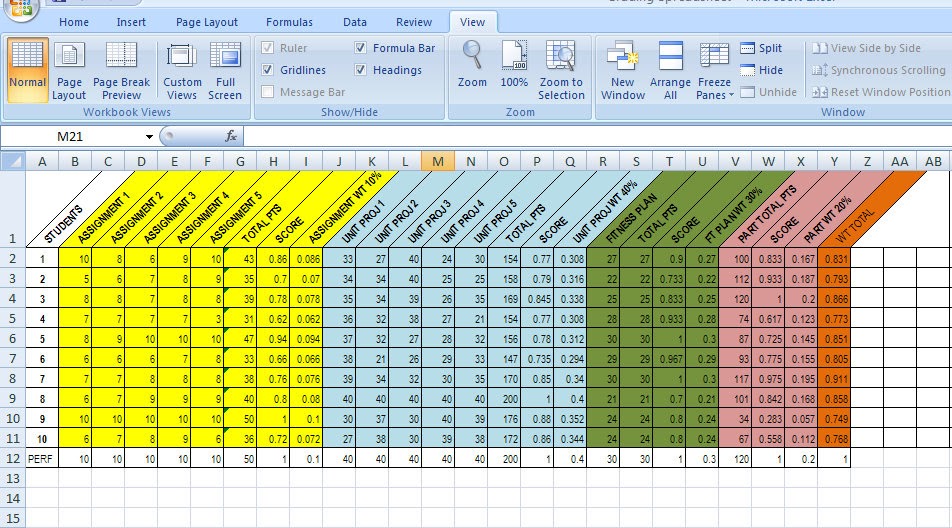952x528 pixels.
Task: Select column M header
Action: pyautogui.click(x=438, y=161)
